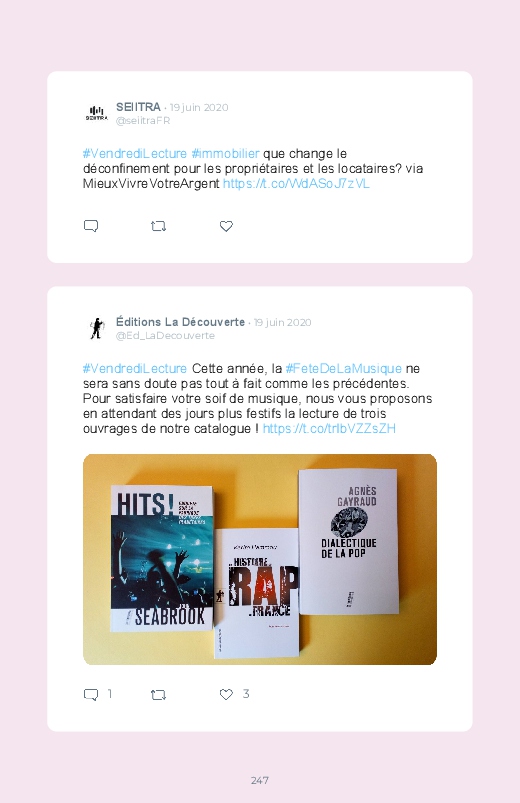Reply to the Éditions La Découverte tweet
520x803 pixels.
click(91, 694)
